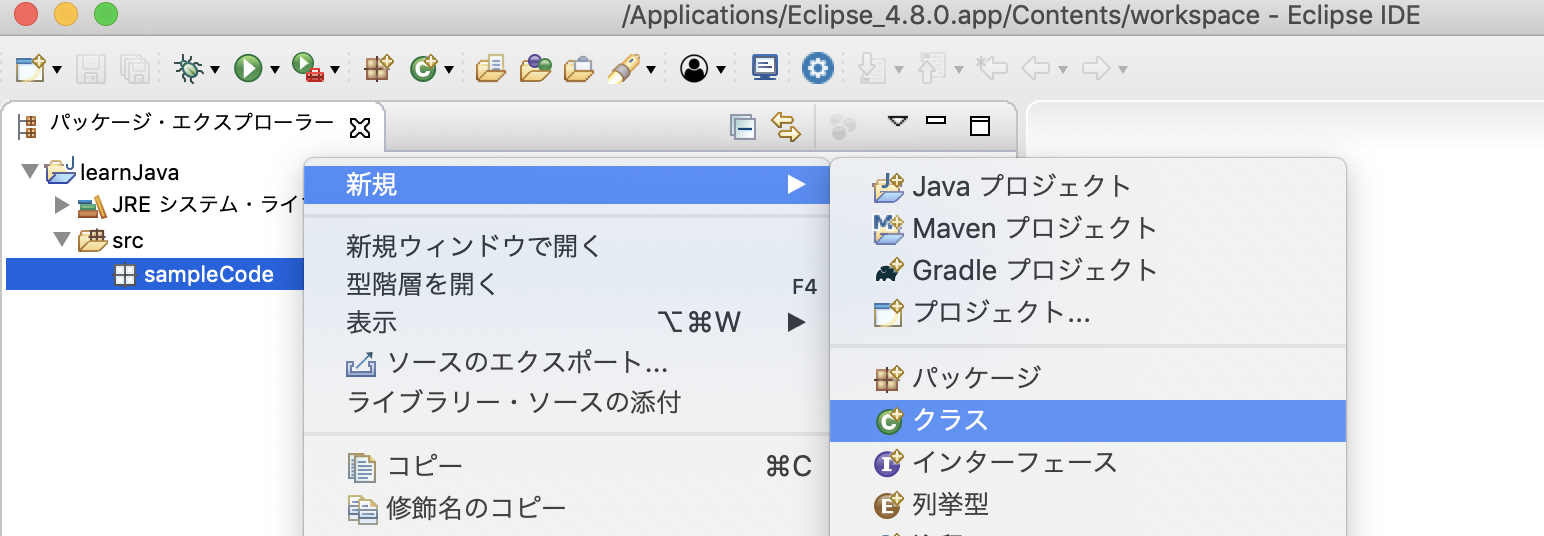The width and height of the screenshot is (1544, 536).
Task: Click the blue gear settings icon
Action: (x=818, y=68)
